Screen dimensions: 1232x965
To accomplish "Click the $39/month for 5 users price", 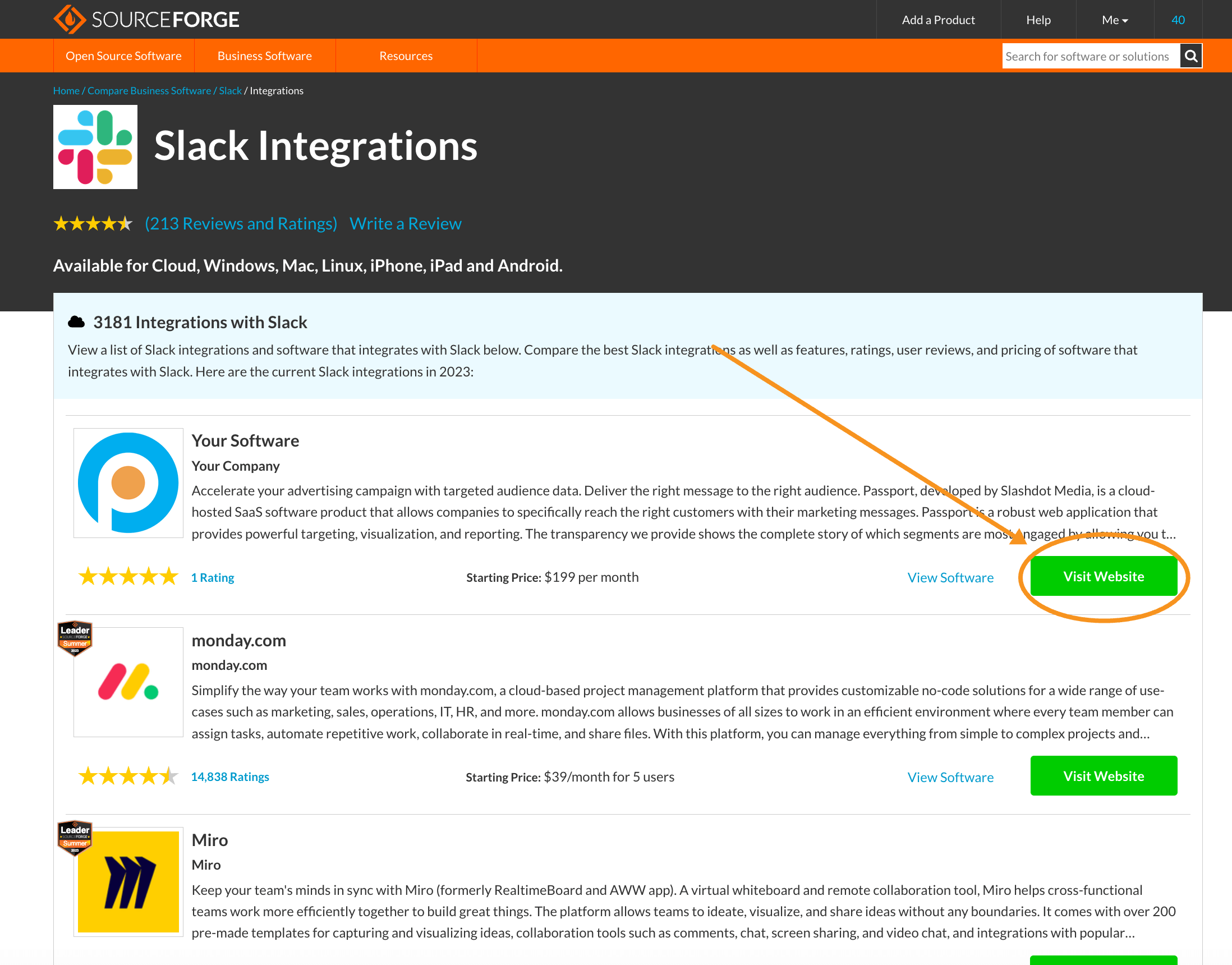I will coord(609,777).
